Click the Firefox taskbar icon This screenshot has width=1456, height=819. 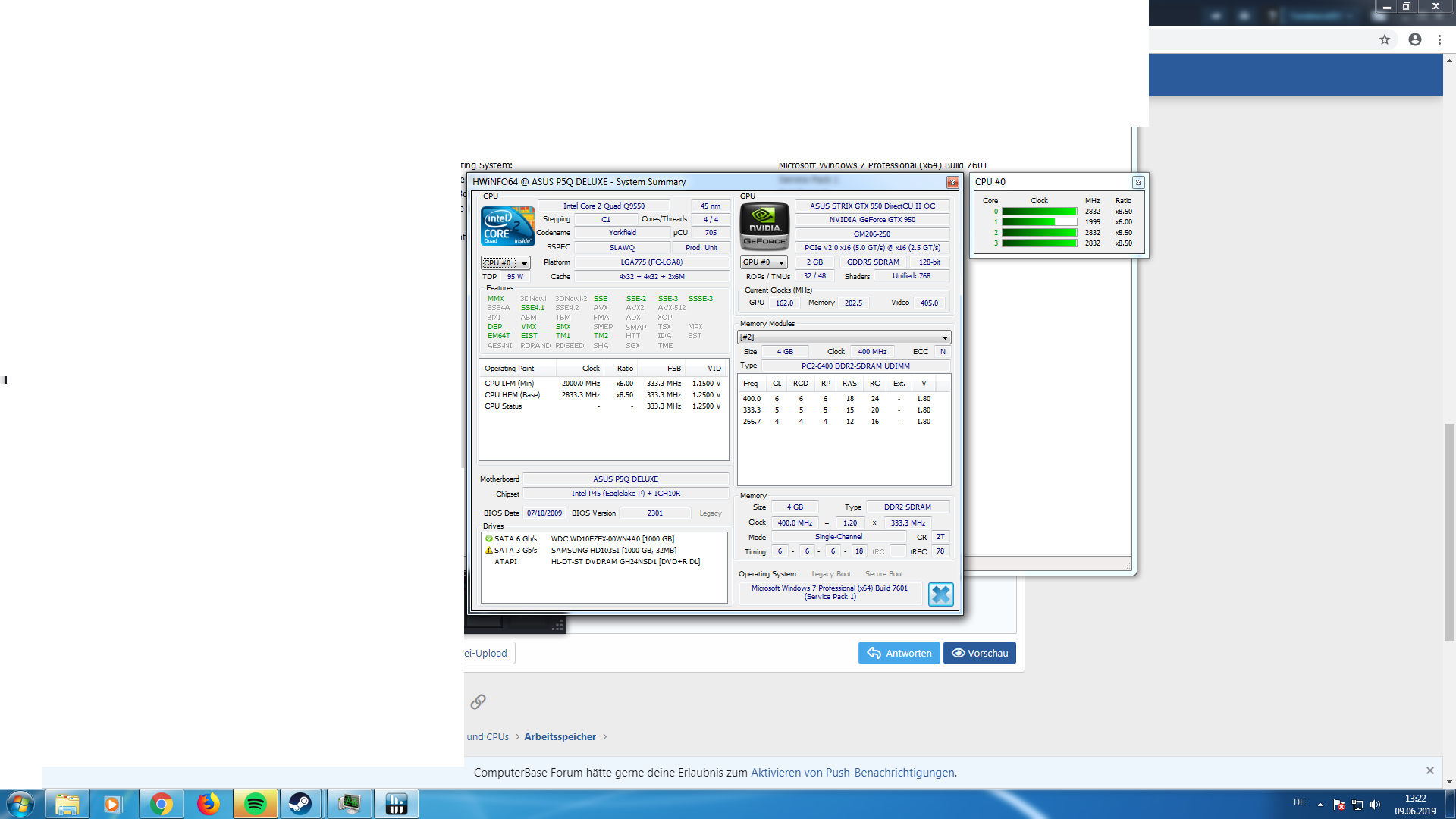tap(208, 804)
